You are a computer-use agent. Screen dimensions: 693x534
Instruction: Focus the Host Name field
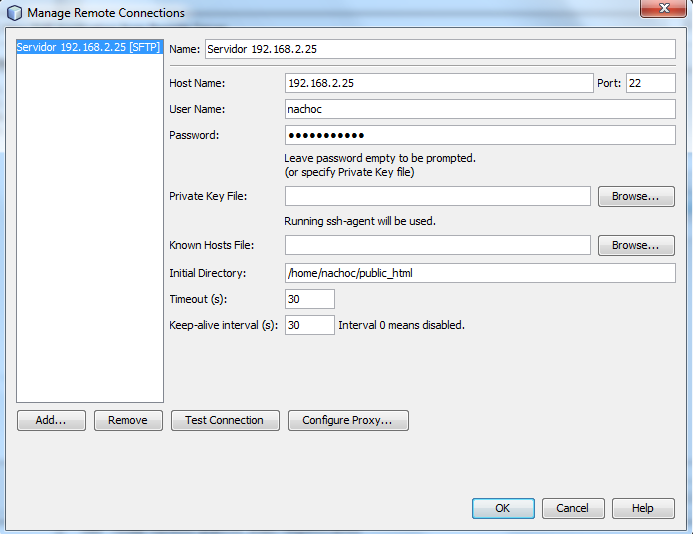coord(439,83)
